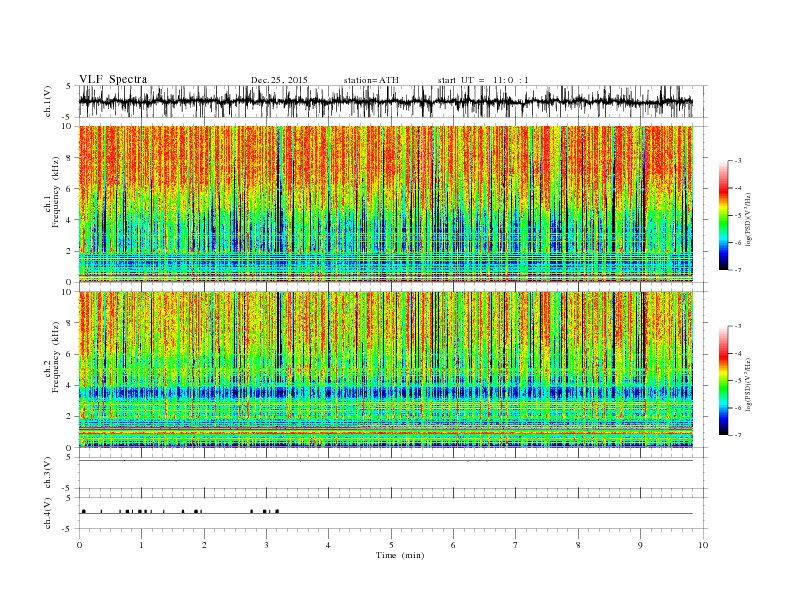Click the time axis tick label "1"
Screen dimensions: 792x612
pyautogui.click(x=141, y=545)
